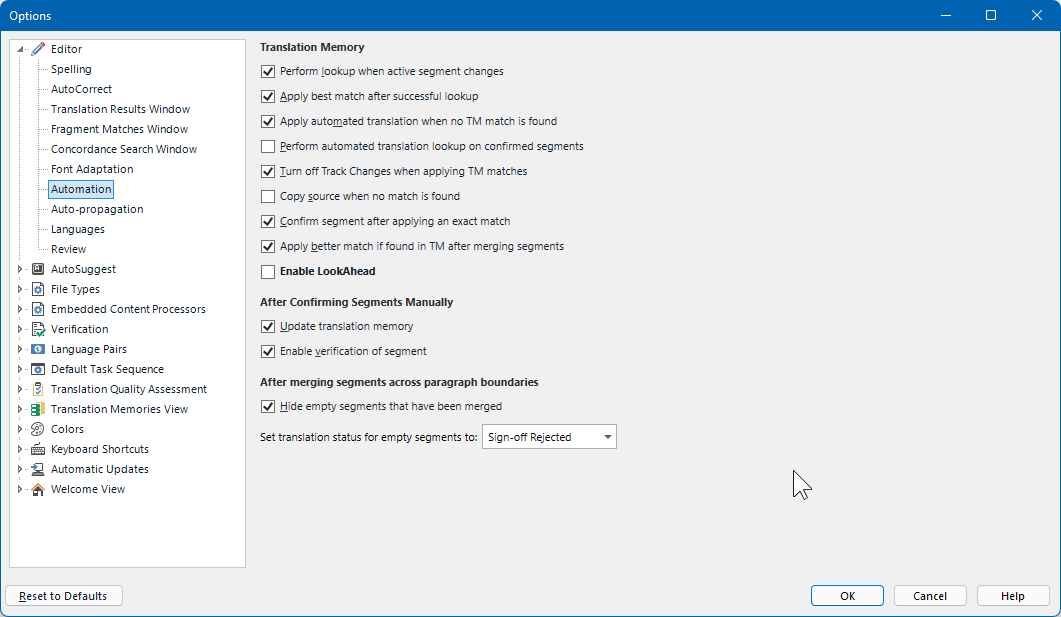
Task: Click the Welcome View home icon
Action: coord(40,488)
